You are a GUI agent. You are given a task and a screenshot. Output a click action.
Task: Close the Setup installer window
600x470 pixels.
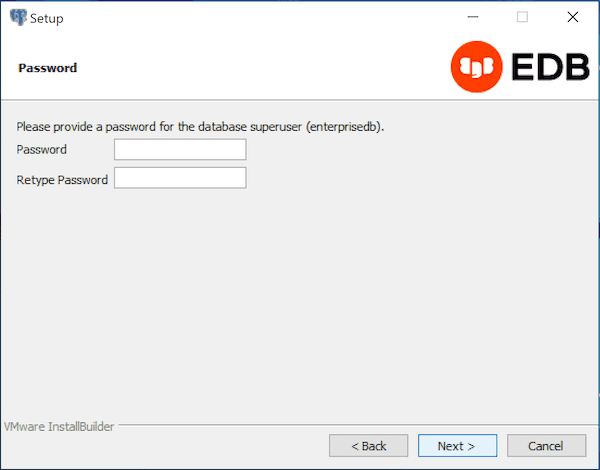pos(573,17)
